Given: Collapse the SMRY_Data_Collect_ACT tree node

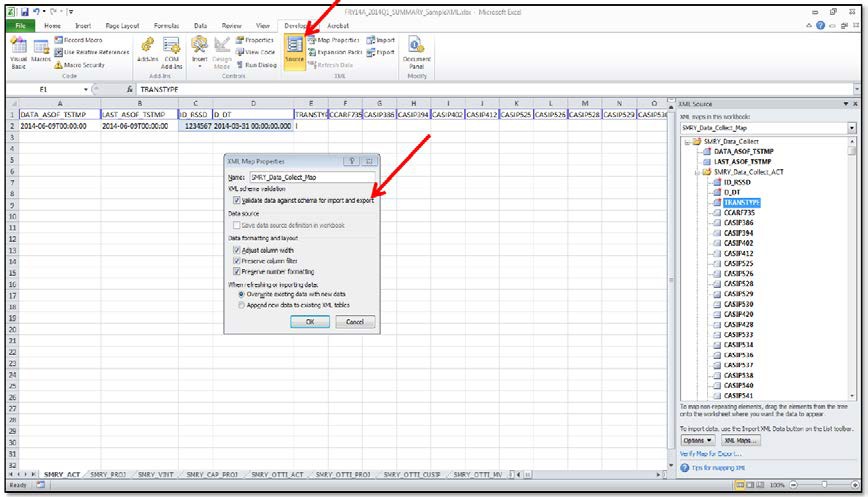Looking at the screenshot, I should 697,173.
